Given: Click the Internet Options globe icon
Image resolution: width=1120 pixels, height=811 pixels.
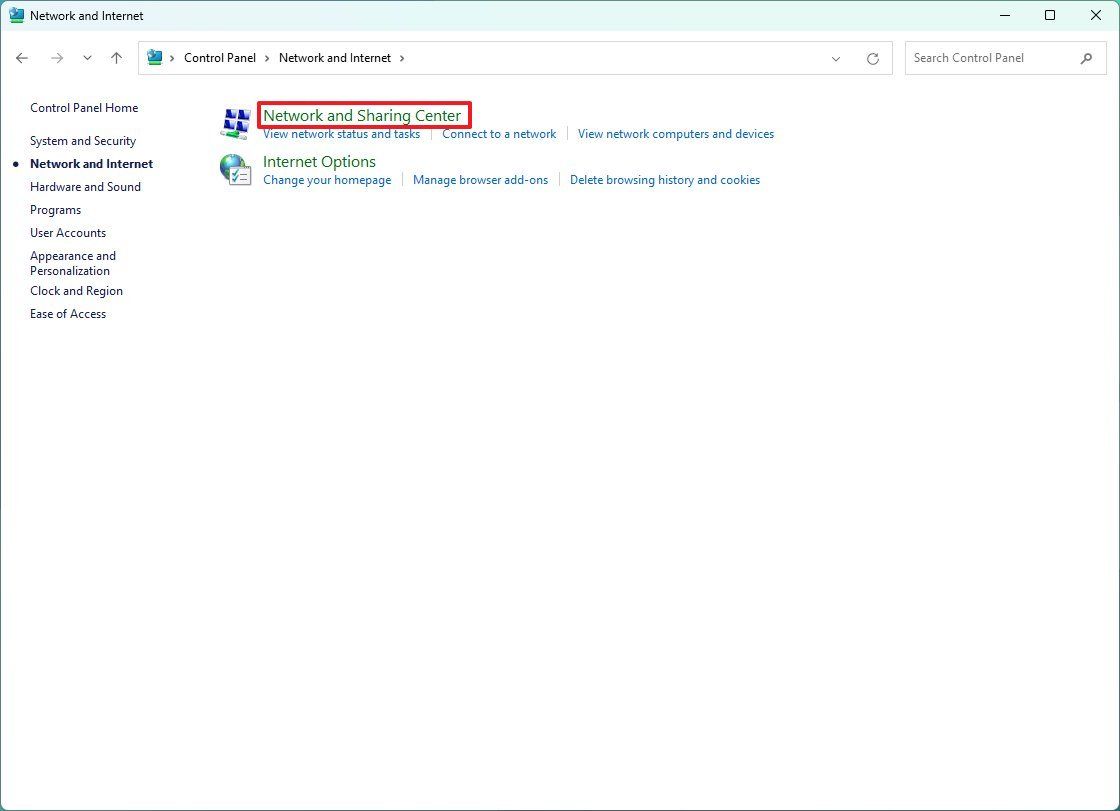Looking at the screenshot, I should point(236,170).
